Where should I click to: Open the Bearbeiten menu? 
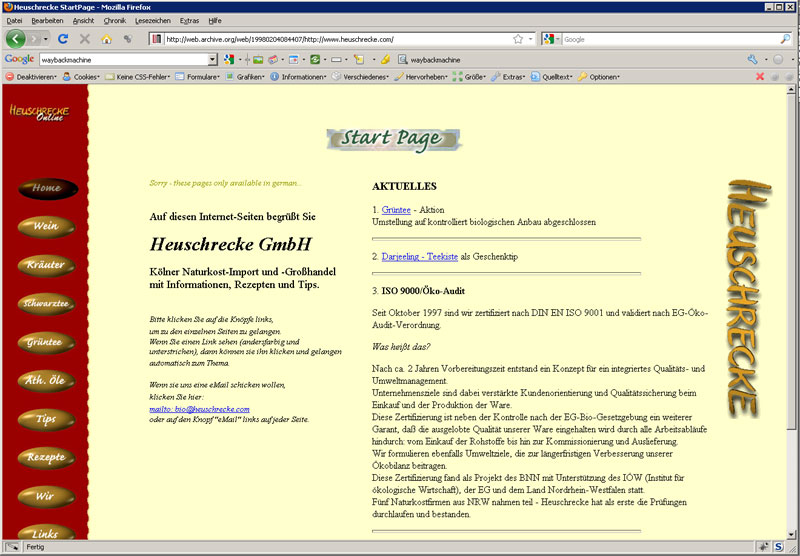pos(47,20)
